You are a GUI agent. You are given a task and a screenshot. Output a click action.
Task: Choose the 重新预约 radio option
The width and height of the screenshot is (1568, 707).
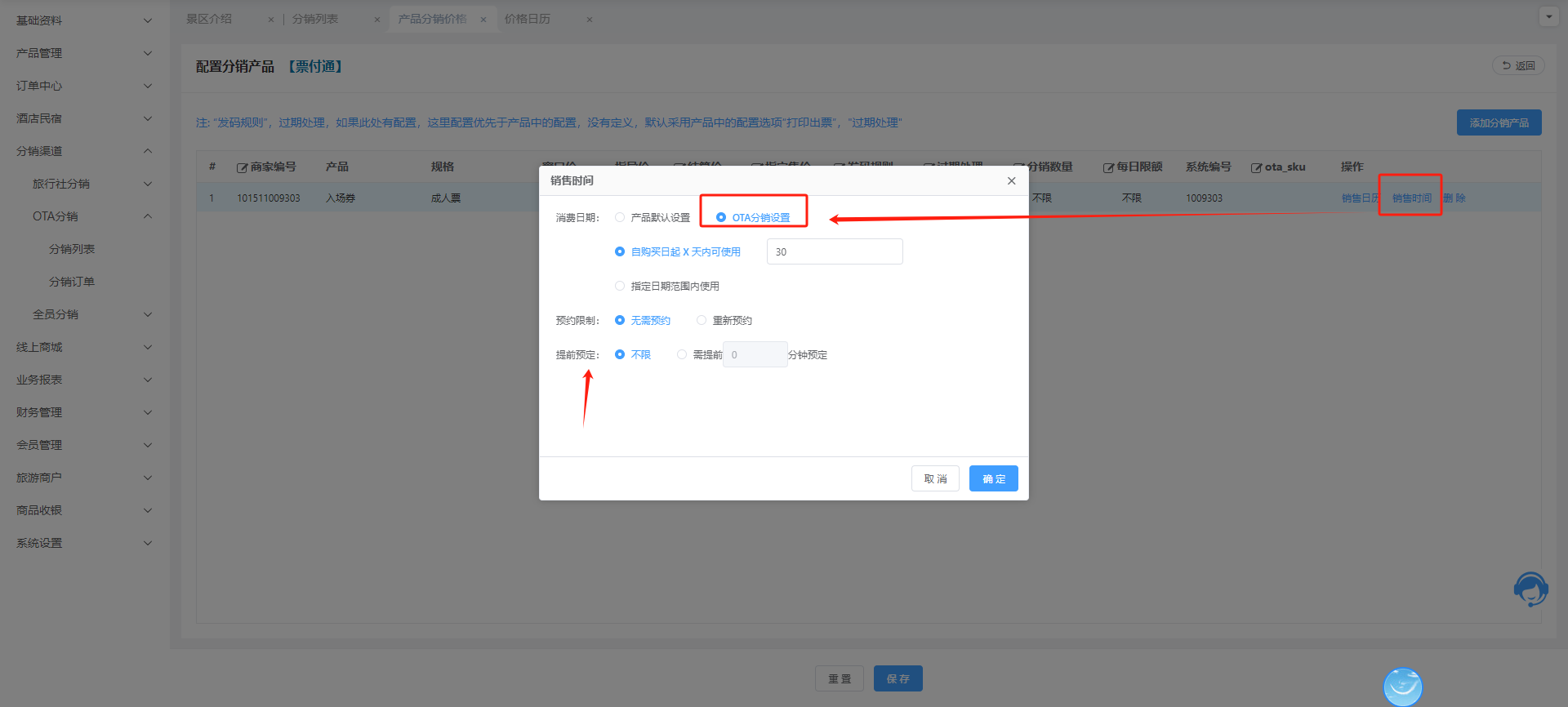coord(702,321)
